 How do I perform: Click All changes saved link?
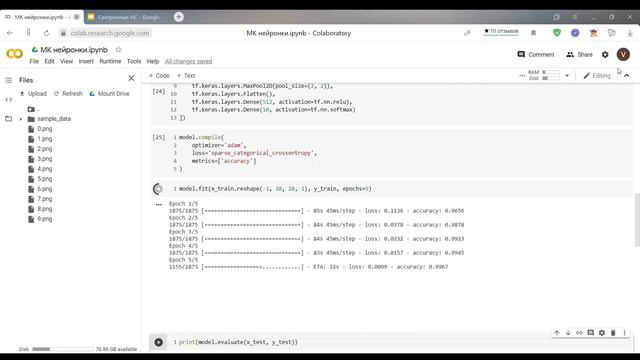(x=189, y=61)
